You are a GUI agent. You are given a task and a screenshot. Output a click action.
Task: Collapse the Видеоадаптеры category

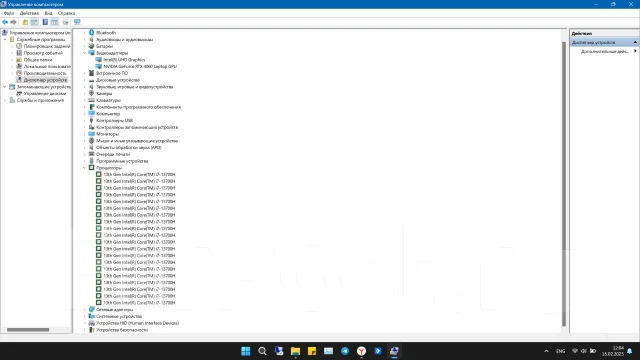pos(84,53)
